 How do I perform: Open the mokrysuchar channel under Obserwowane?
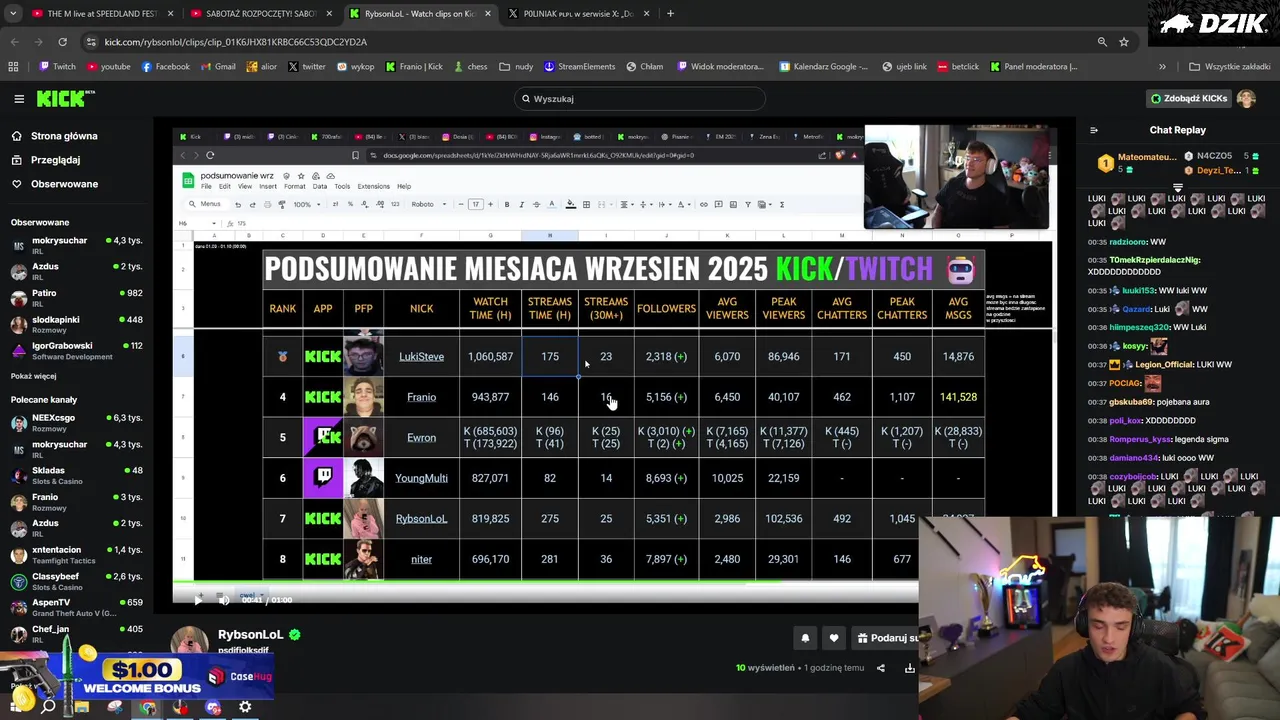[x=77, y=245]
